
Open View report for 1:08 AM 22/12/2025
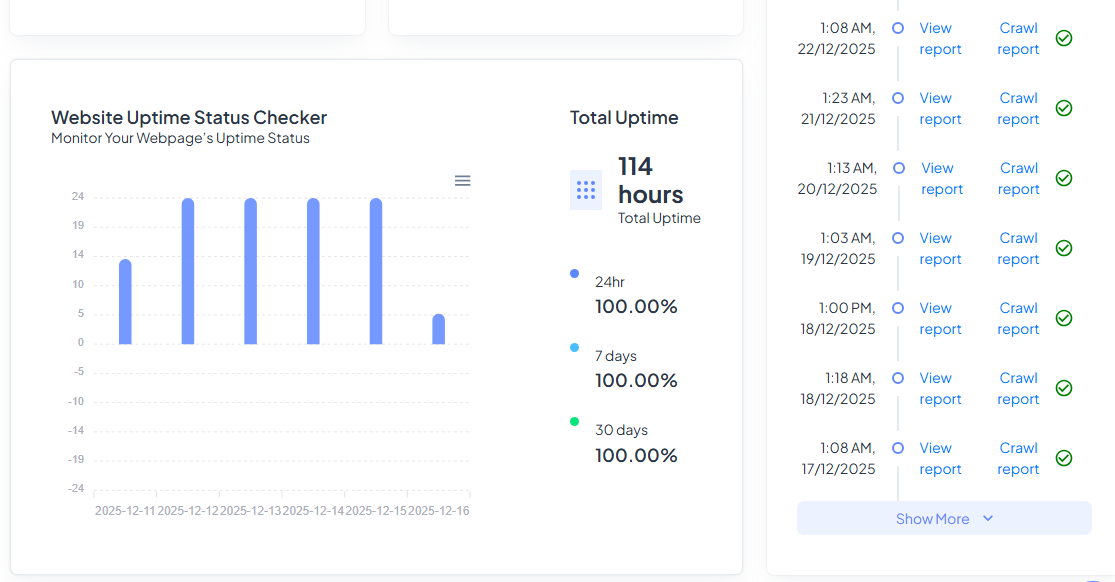(939, 39)
